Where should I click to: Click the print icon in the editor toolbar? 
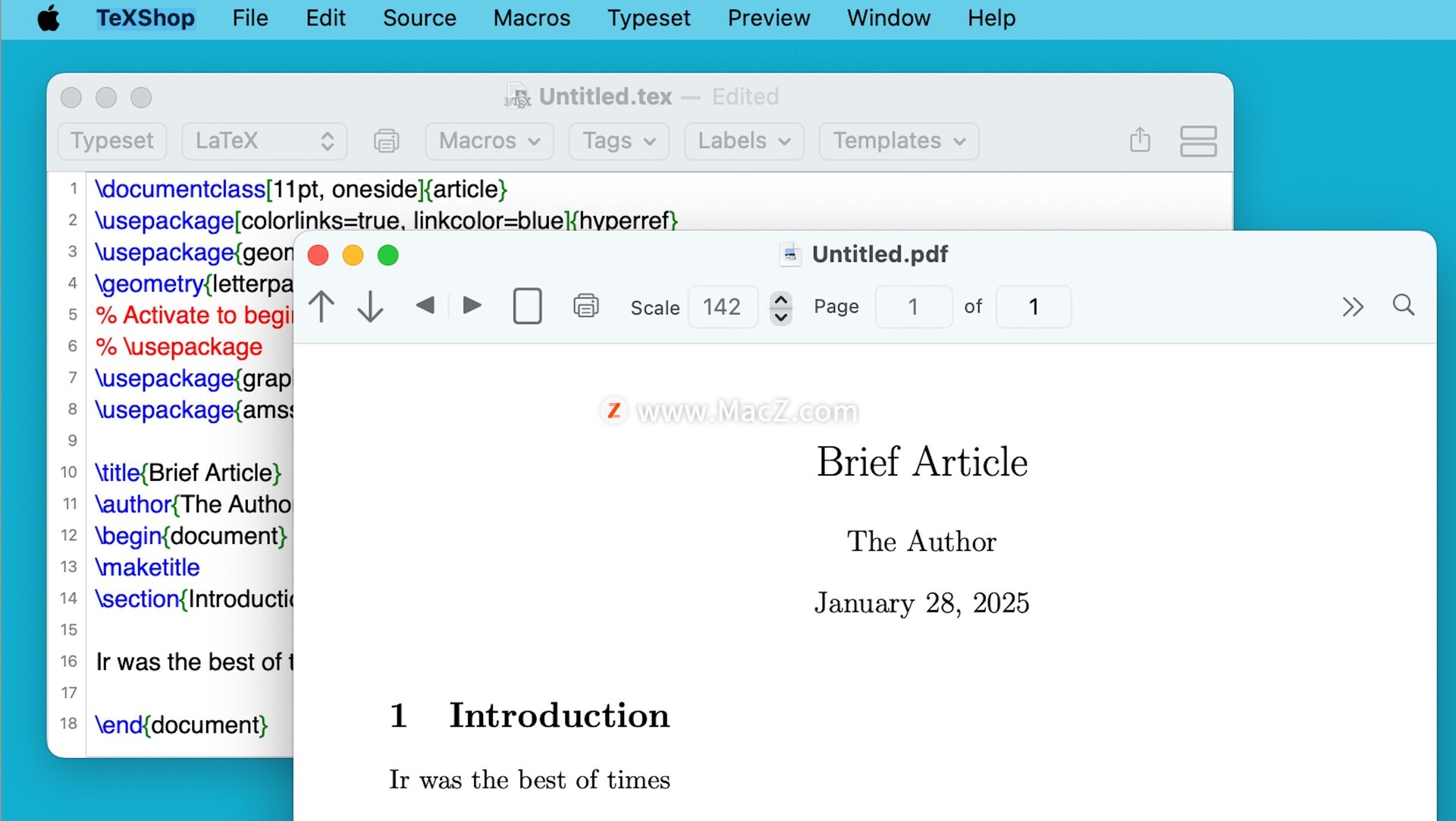coord(386,141)
